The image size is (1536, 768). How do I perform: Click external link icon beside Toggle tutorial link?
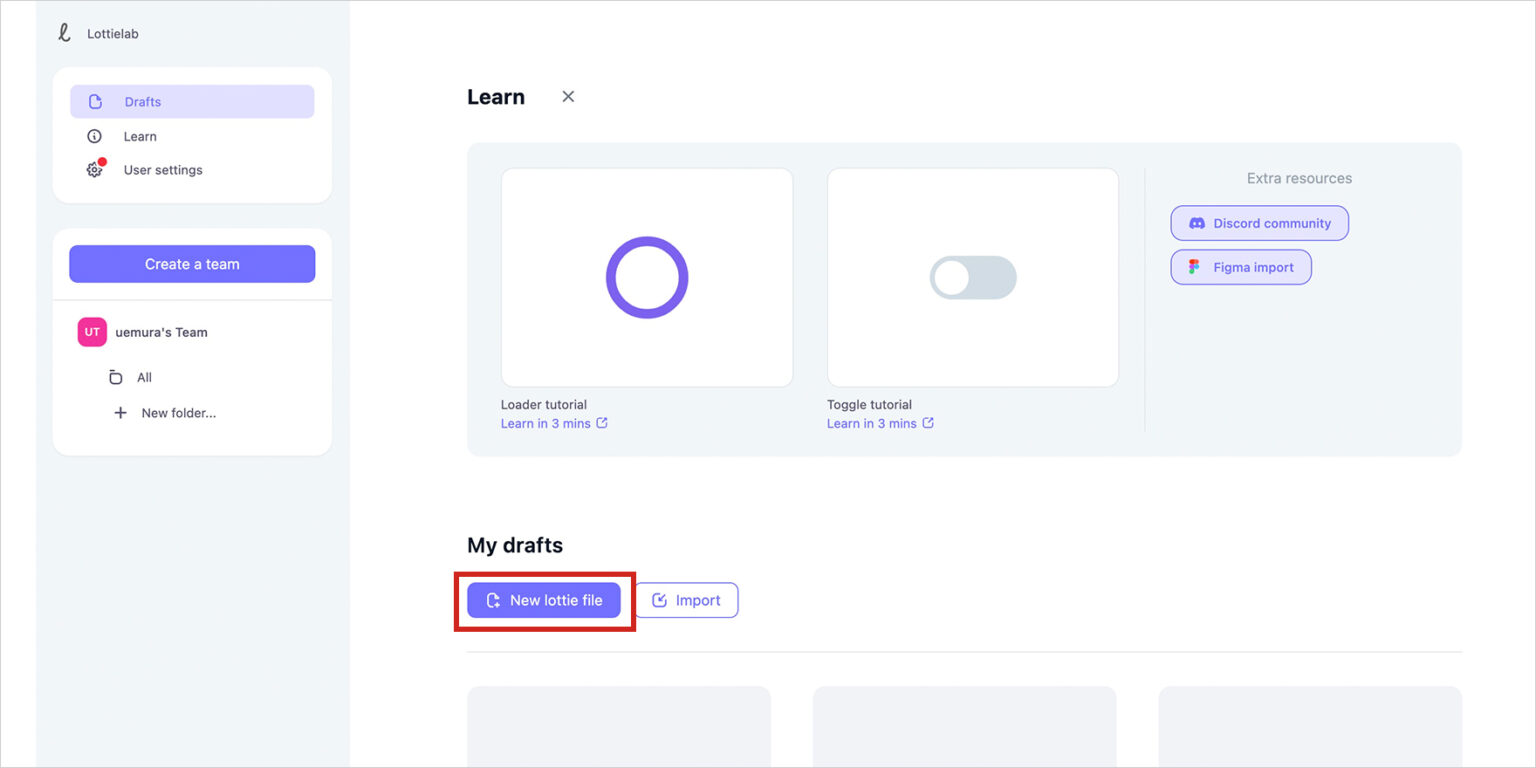pyautogui.click(x=928, y=423)
